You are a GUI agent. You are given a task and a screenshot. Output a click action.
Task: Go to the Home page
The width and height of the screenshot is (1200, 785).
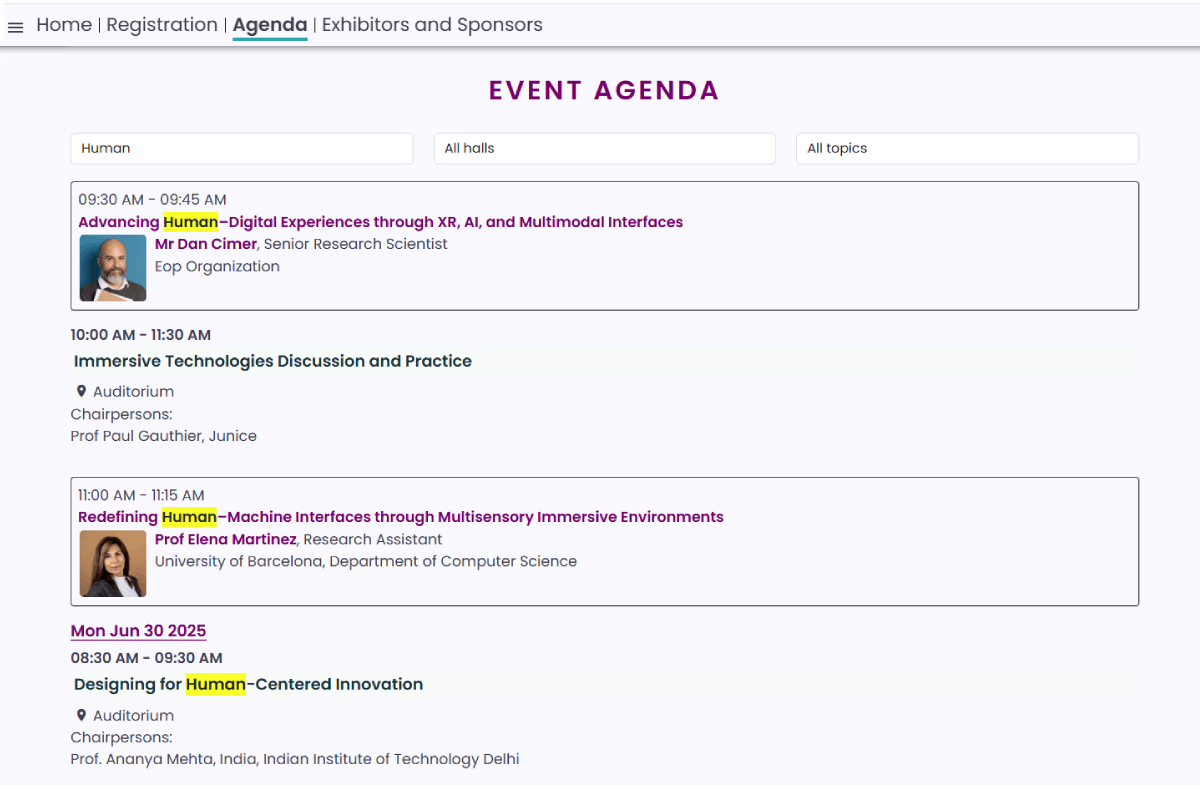point(64,25)
